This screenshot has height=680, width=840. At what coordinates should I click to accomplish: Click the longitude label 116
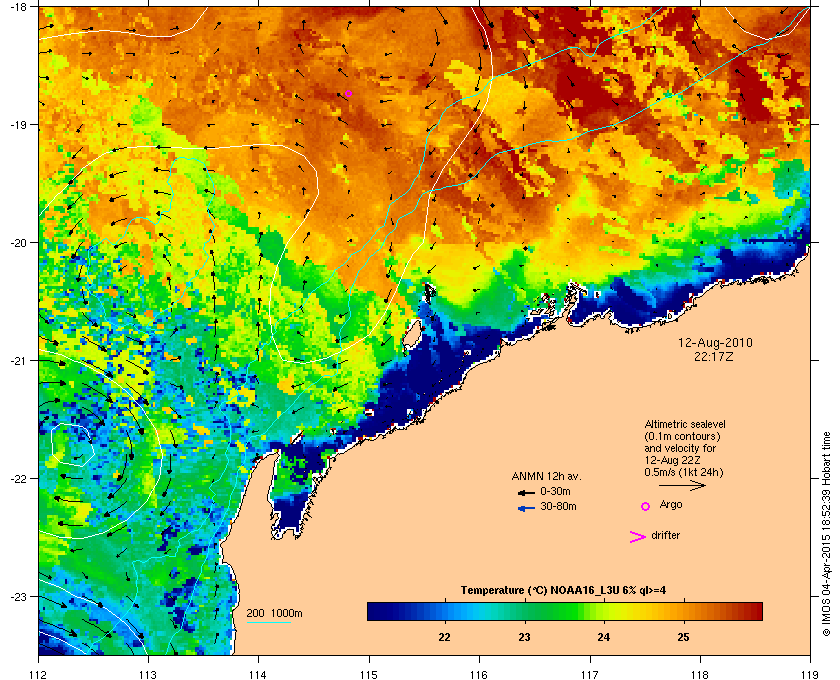[x=479, y=675]
